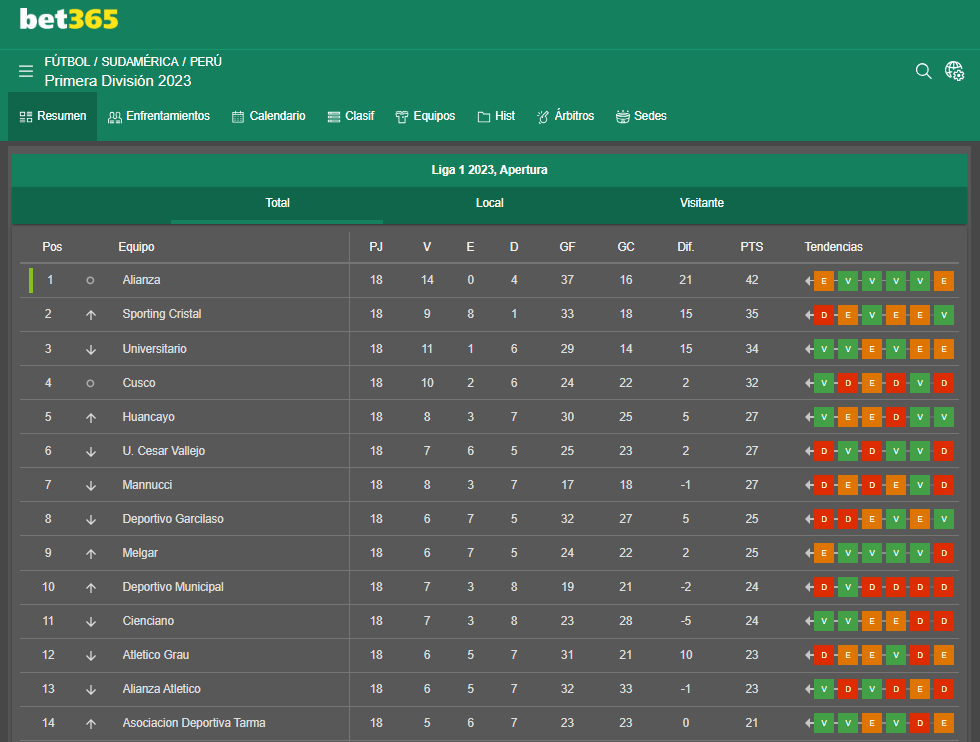Open the Universitario team link

coord(154,349)
